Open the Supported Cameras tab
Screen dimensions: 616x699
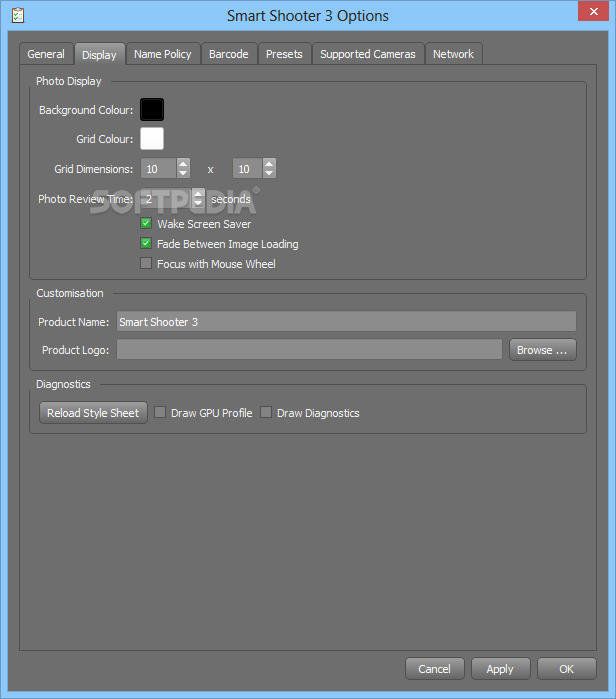pos(368,54)
